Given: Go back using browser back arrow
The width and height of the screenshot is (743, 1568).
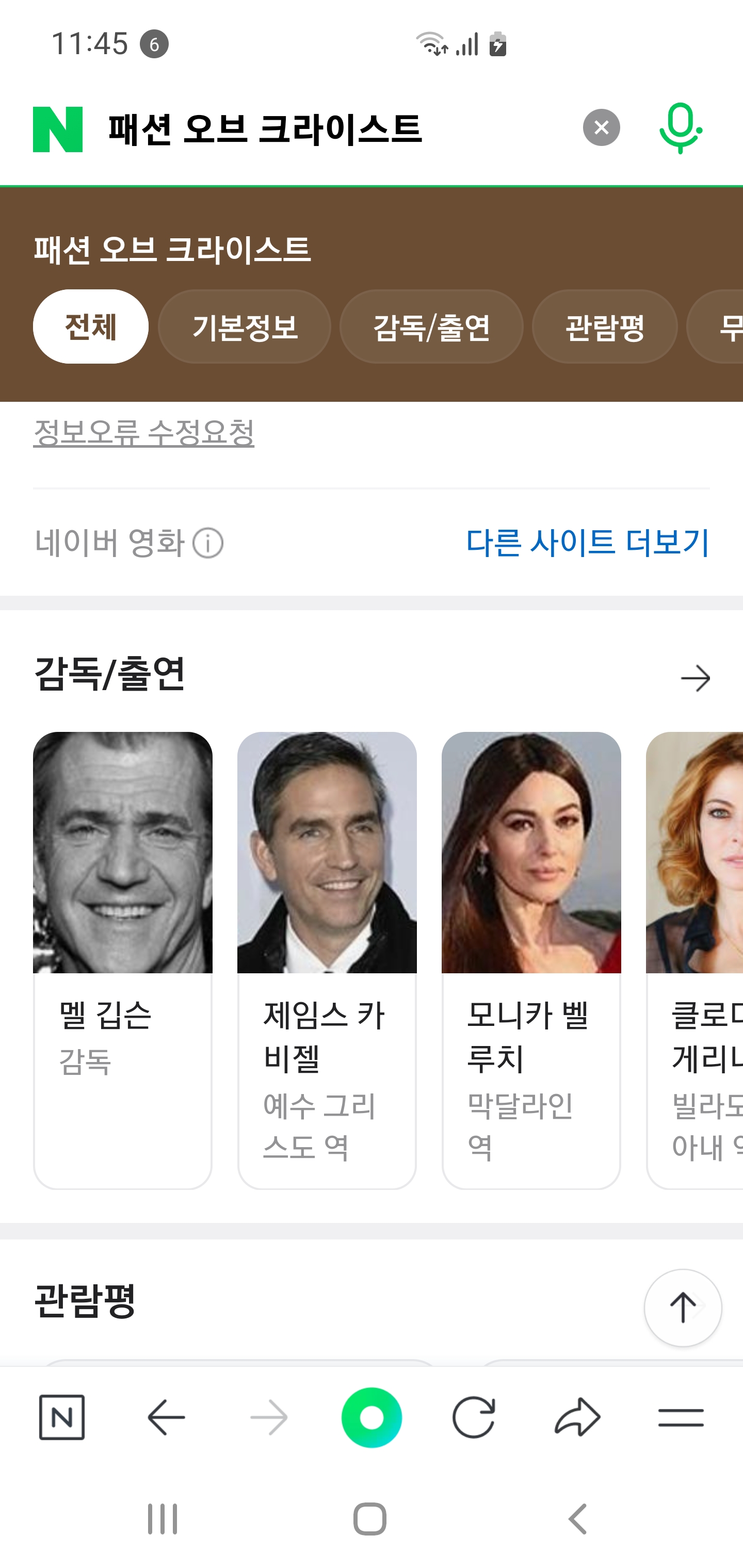Looking at the screenshot, I should coord(166,1418).
